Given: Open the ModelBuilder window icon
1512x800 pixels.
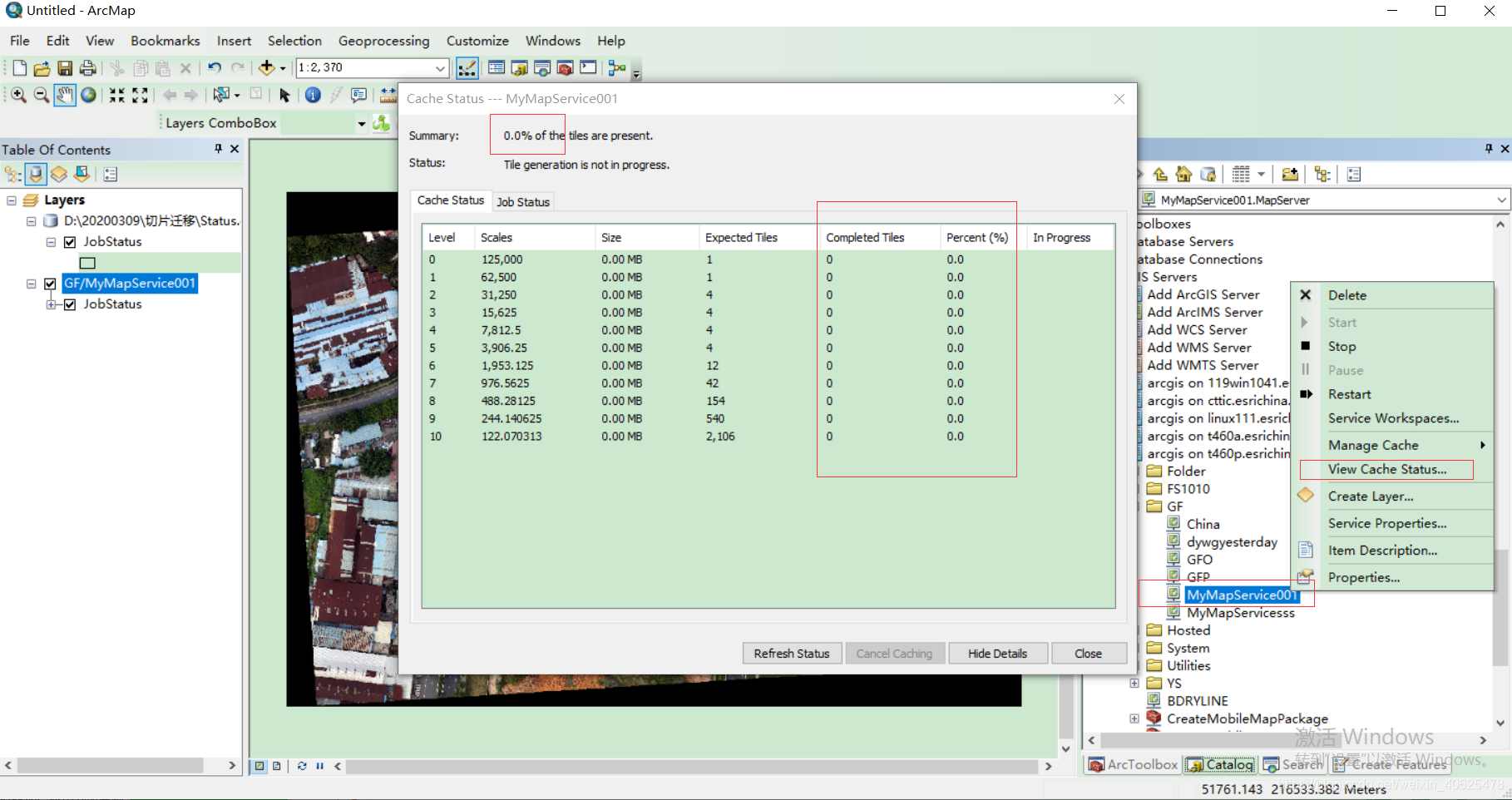Looking at the screenshot, I should (x=617, y=68).
